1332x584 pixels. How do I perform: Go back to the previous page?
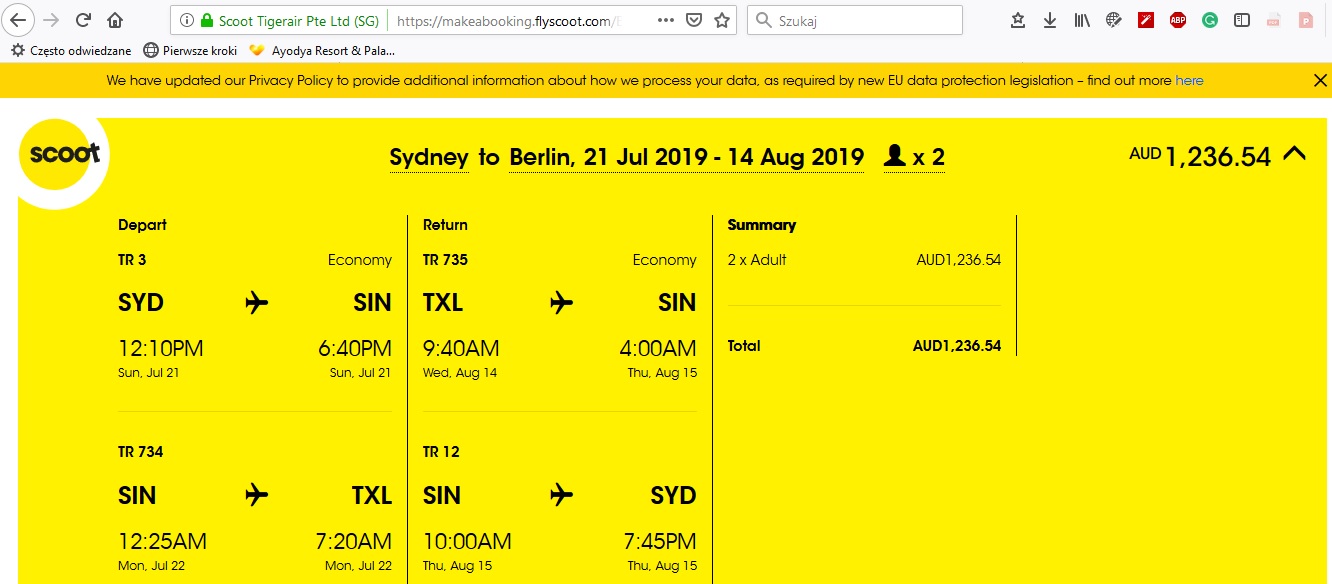[x=20, y=20]
